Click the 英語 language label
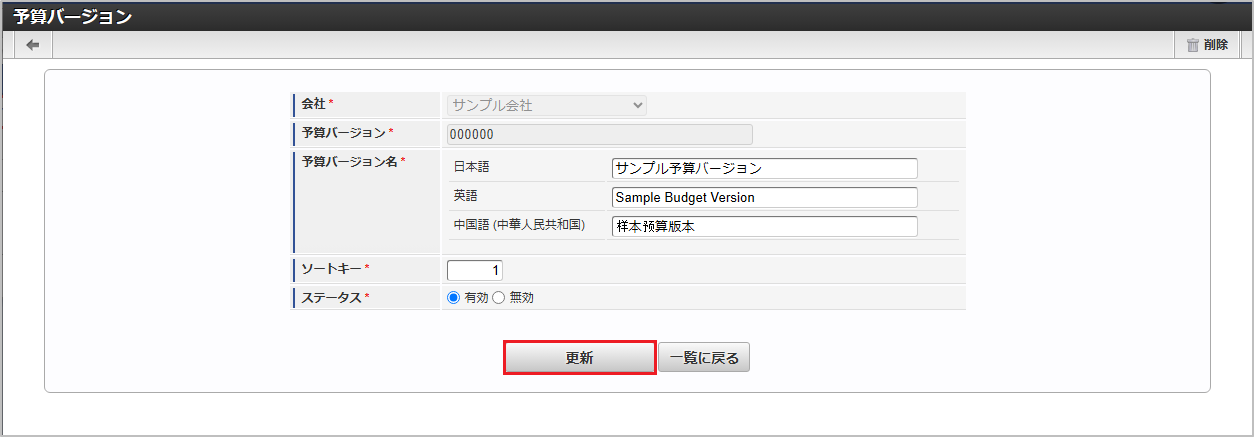This screenshot has height=437, width=1254. point(466,196)
